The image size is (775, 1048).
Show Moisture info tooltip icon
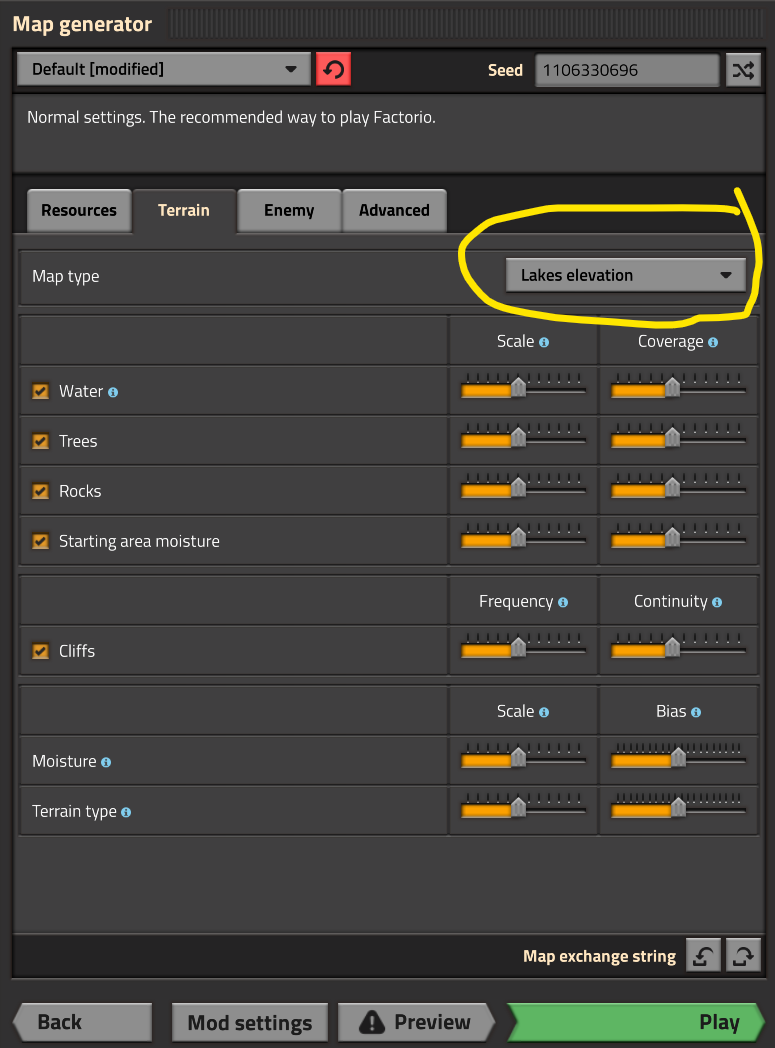pos(106,762)
